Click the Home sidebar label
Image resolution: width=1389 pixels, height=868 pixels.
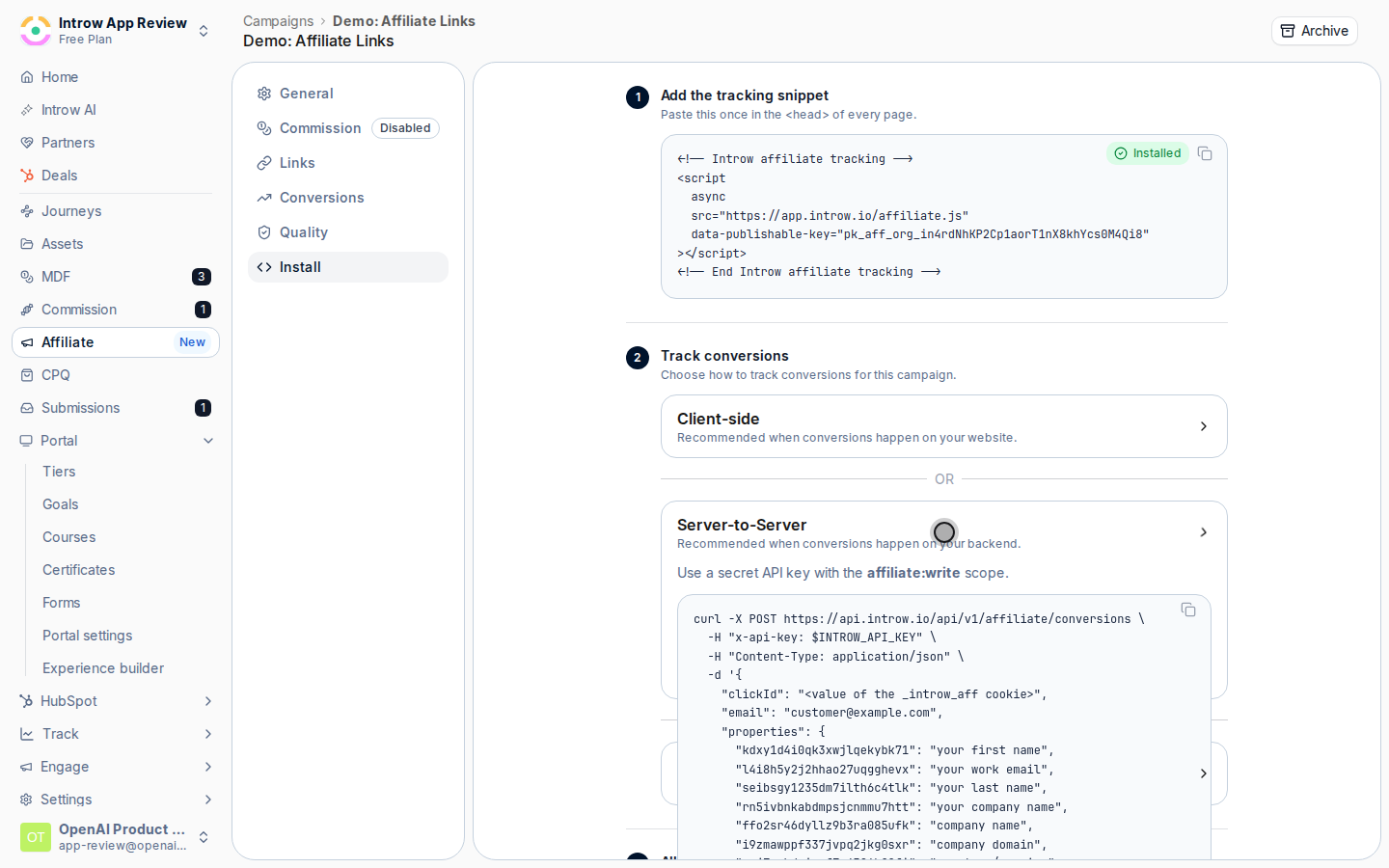(x=60, y=77)
